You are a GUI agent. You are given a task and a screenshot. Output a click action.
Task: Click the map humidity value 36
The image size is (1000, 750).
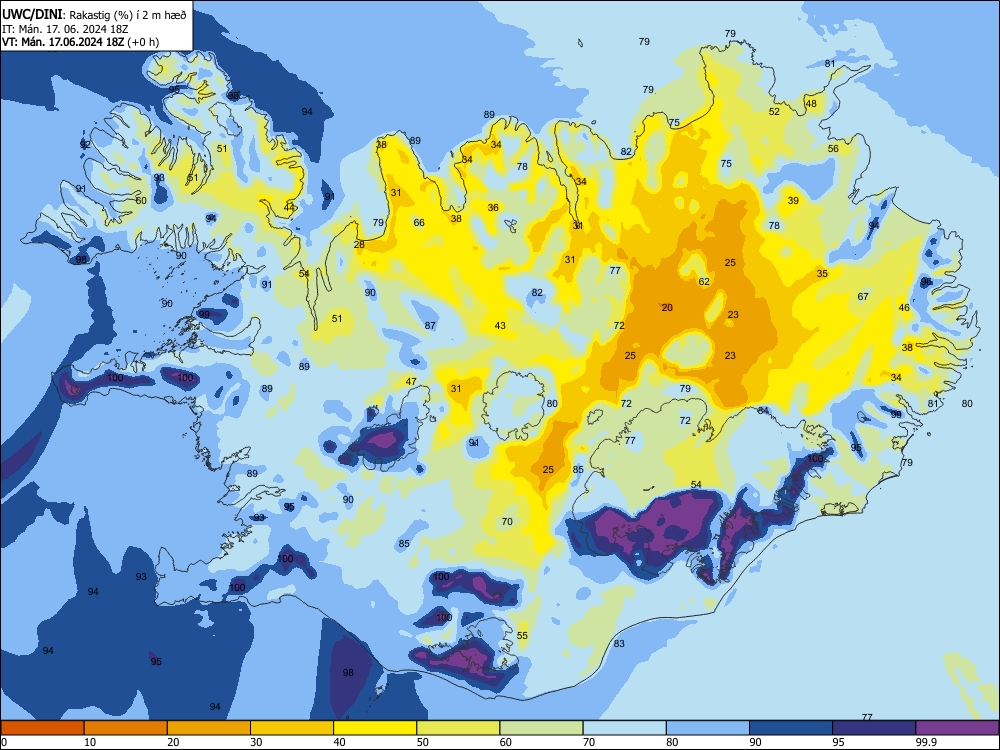[x=493, y=207]
